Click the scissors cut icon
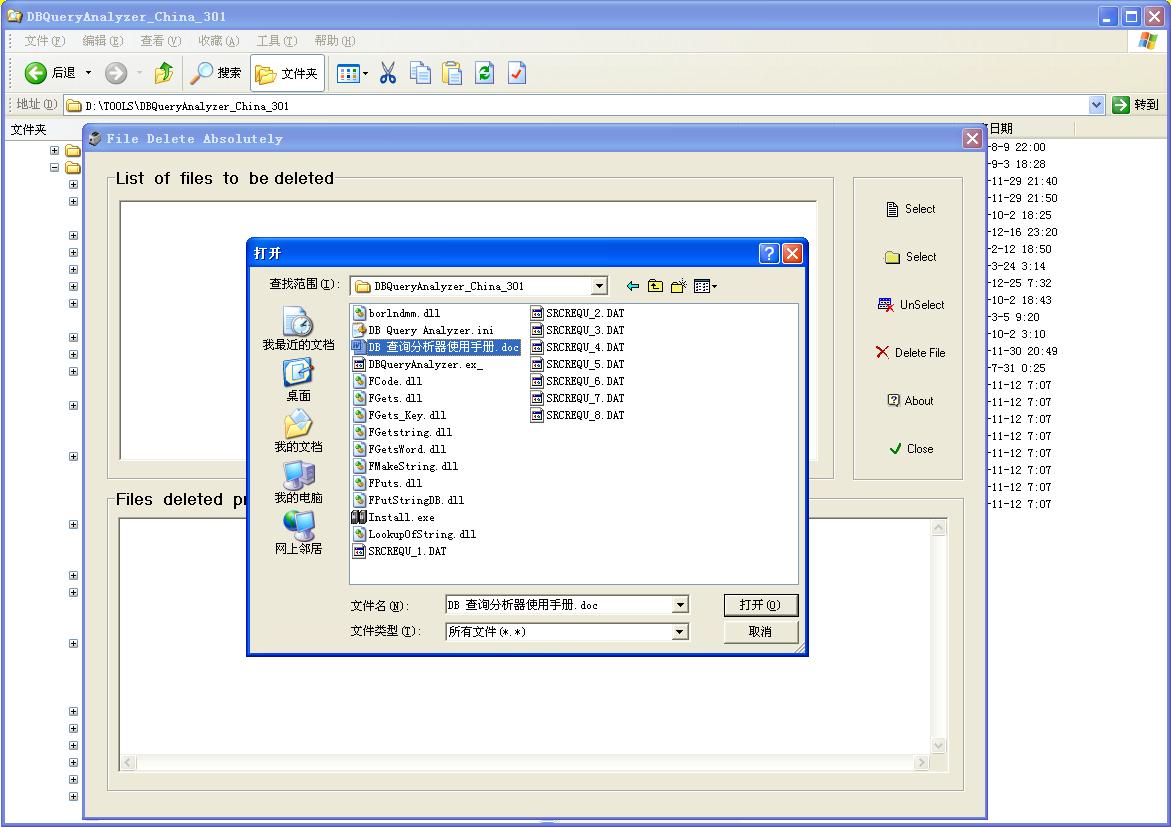1171x827 pixels. (388, 72)
